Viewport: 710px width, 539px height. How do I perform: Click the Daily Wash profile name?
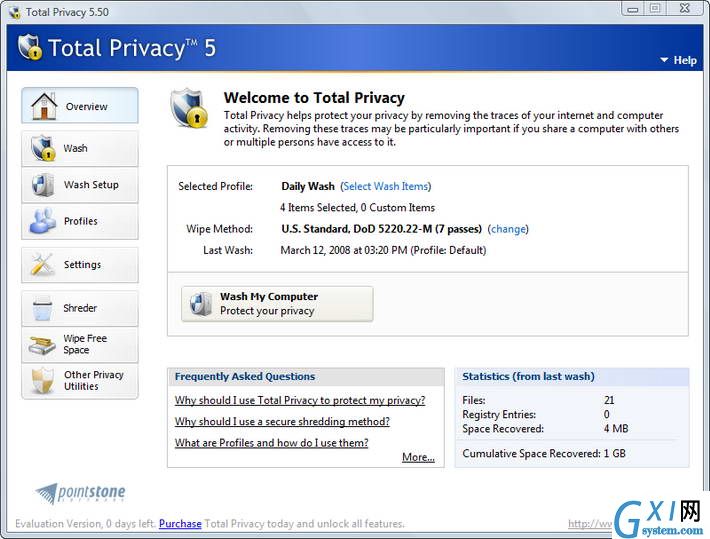pyautogui.click(x=308, y=186)
